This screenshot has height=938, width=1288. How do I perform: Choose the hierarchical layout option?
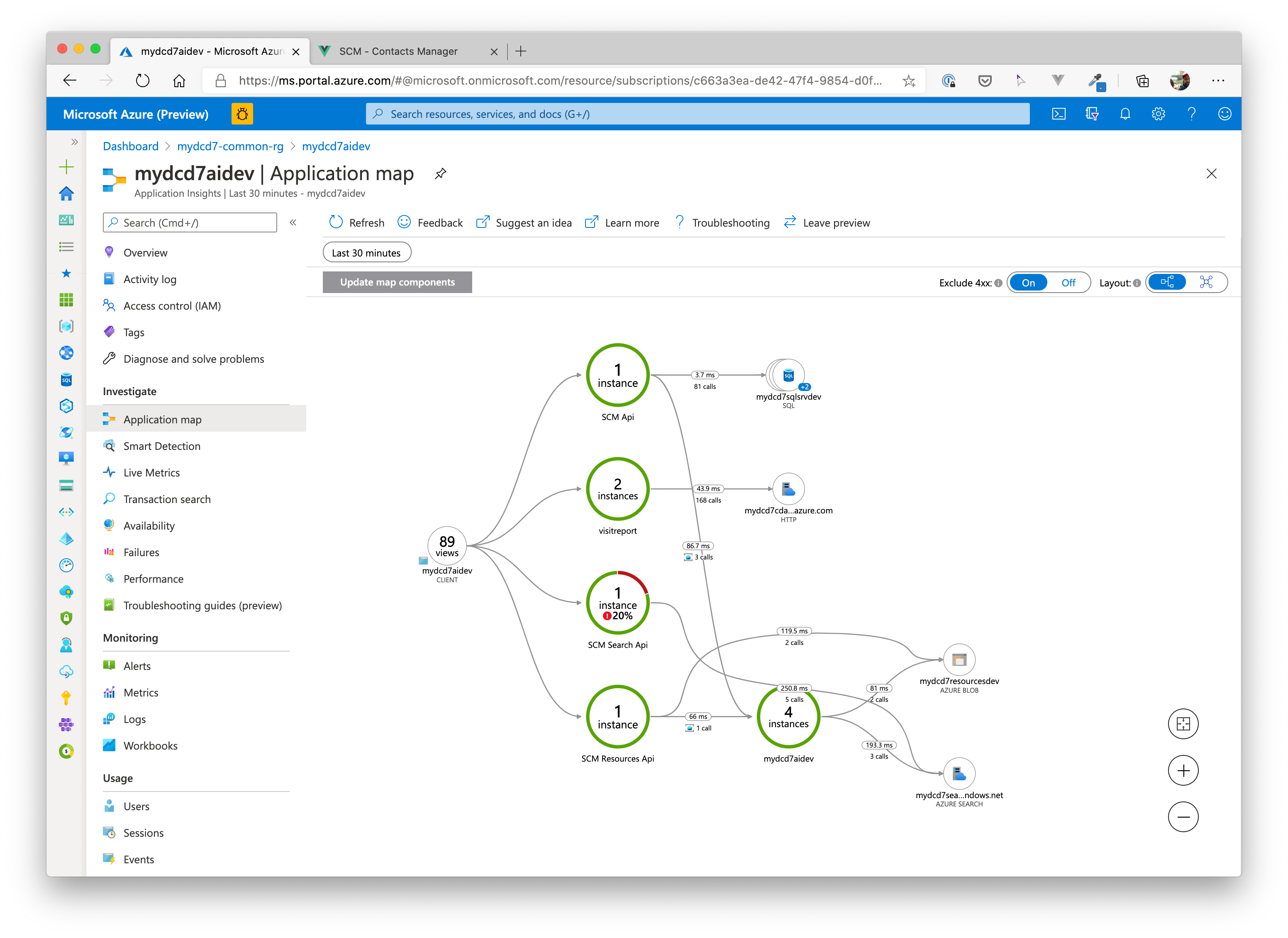coord(1167,282)
